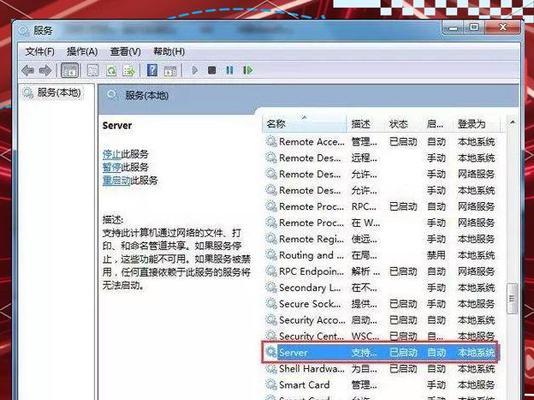Click the Forward arrow toolbar icon
The width and height of the screenshot is (534, 400).
point(45,70)
